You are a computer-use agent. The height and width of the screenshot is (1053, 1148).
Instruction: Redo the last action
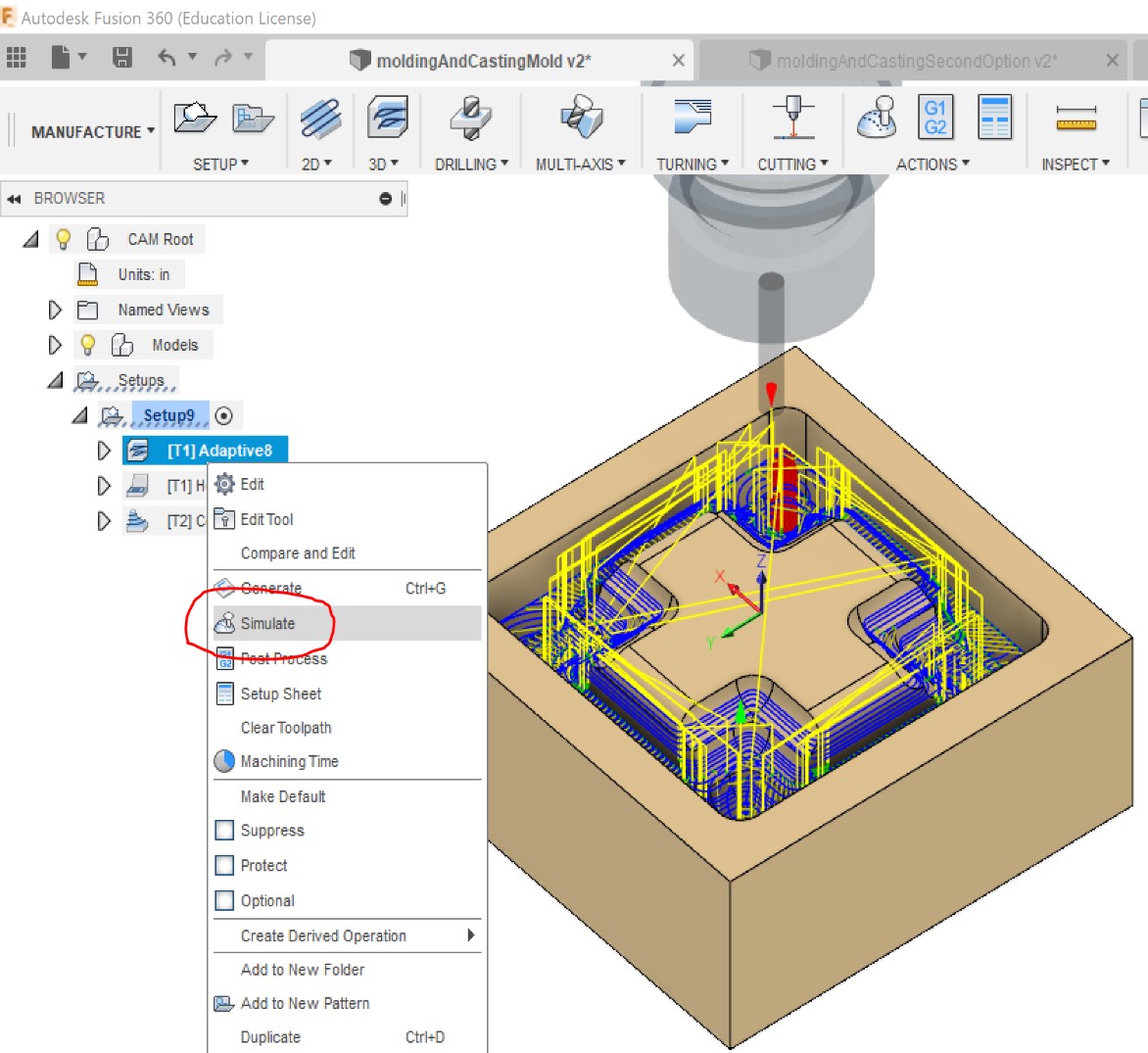223,57
